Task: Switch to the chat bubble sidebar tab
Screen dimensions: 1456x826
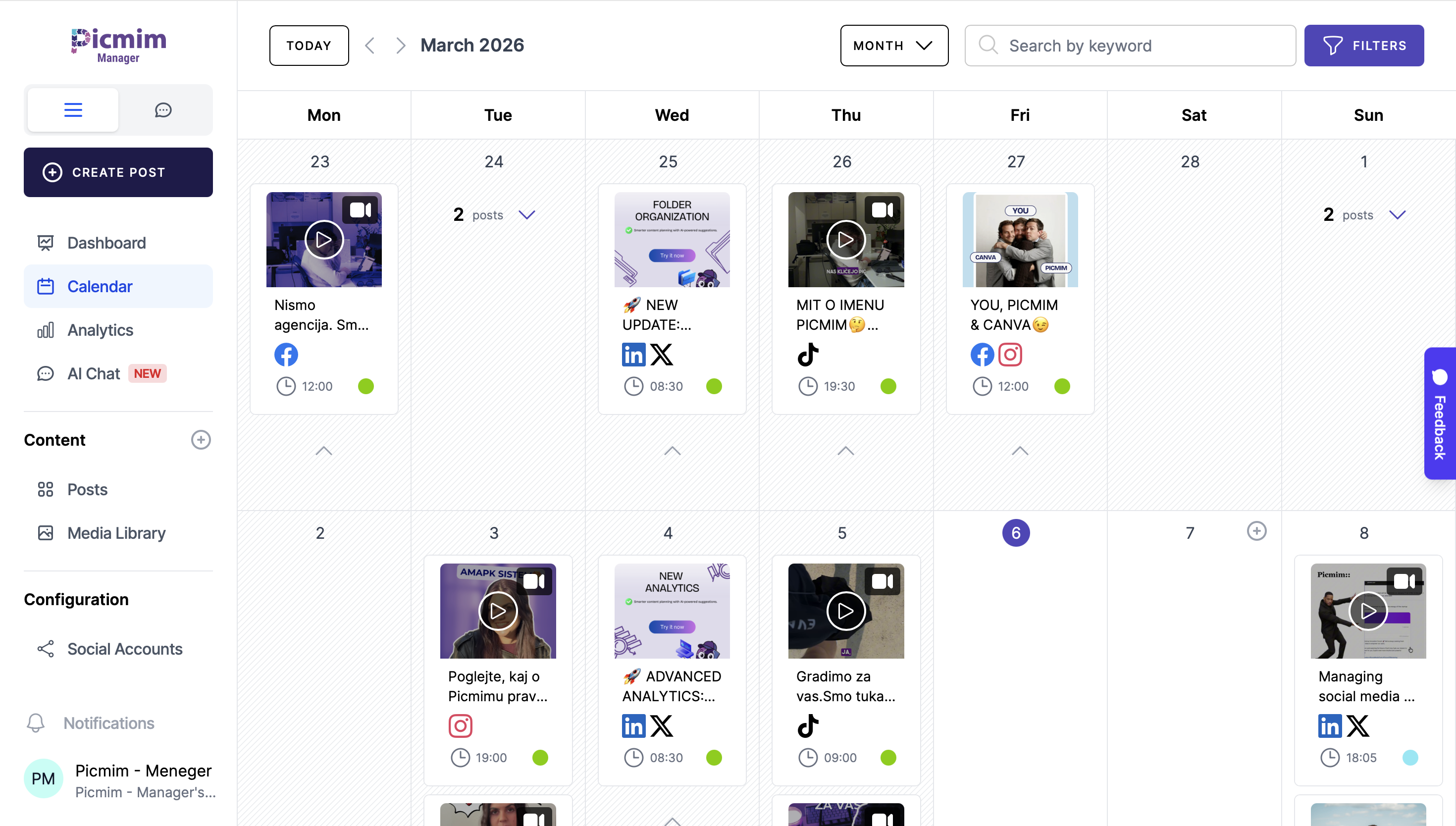Action: tap(163, 109)
